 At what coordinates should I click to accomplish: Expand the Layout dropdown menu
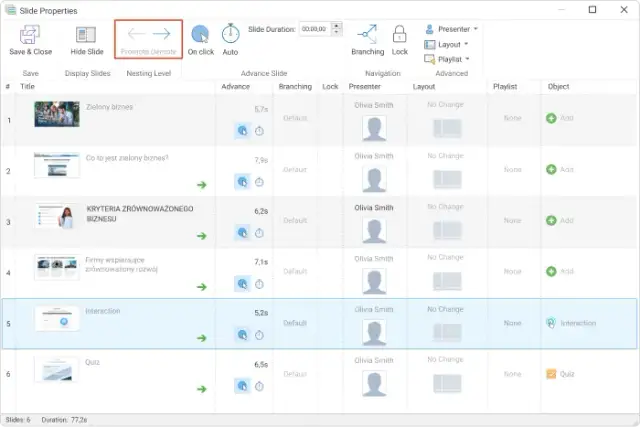pyautogui.click(x=447, y=44)
